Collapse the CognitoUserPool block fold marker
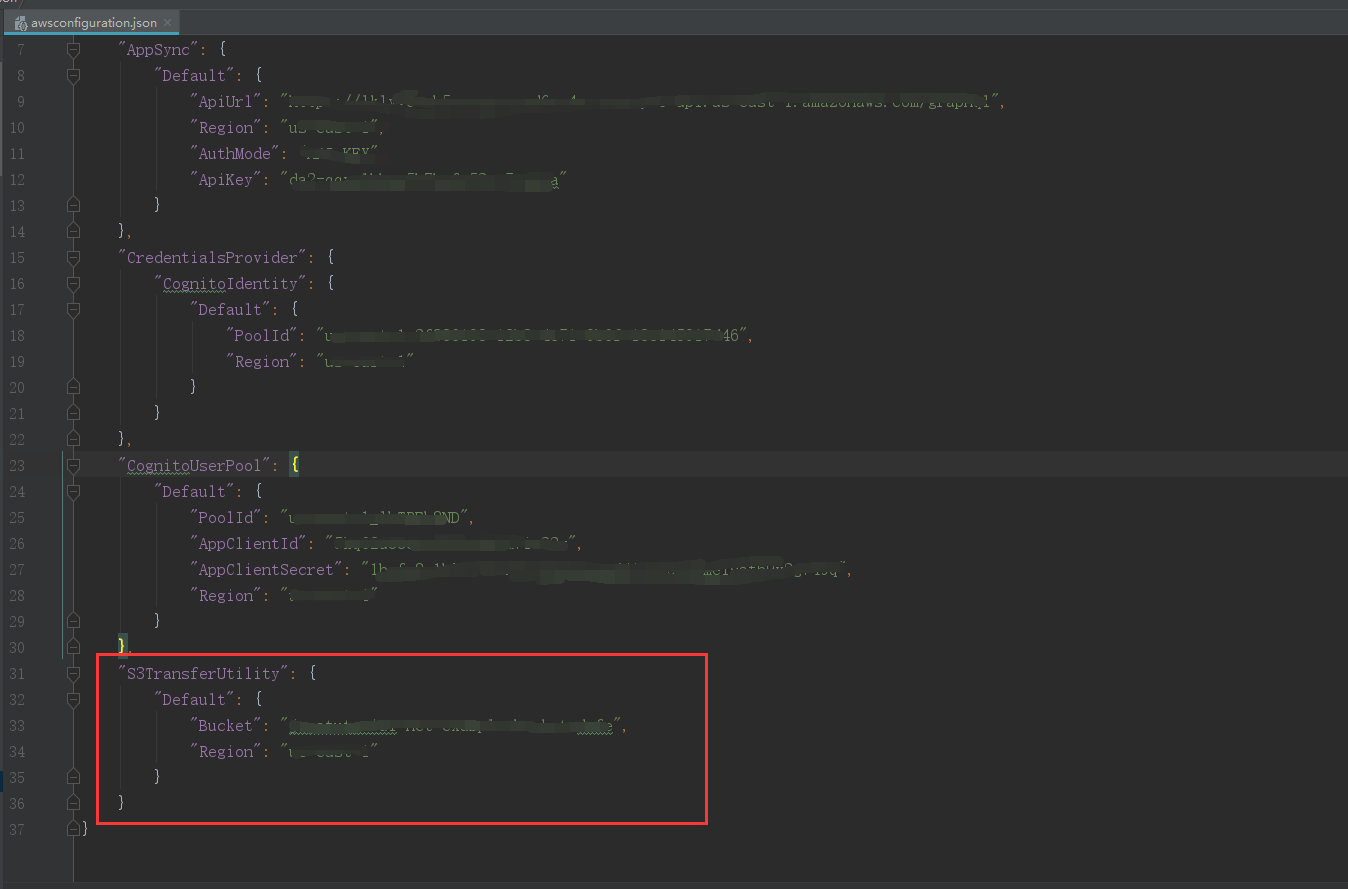 coord(72,465)
